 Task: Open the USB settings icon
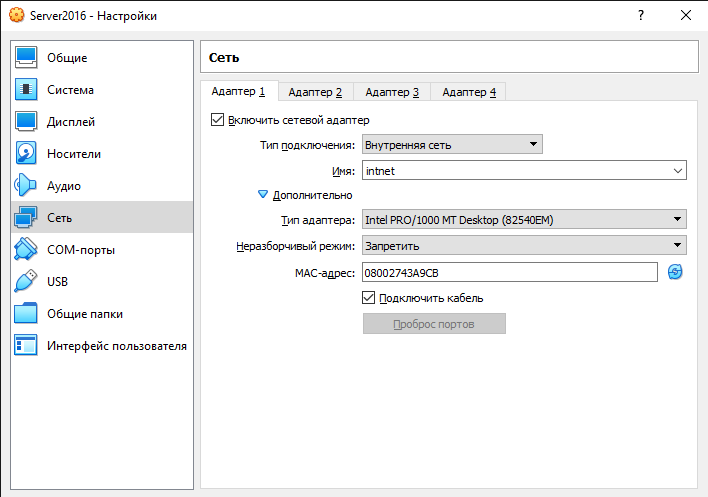point(26,282)
